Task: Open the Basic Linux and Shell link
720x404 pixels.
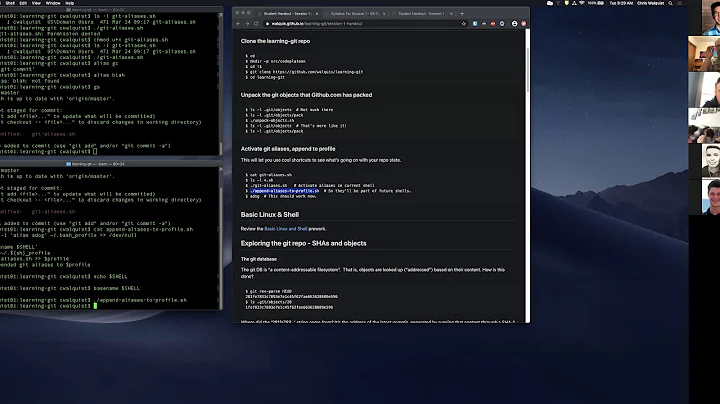Action: point(286,229)
